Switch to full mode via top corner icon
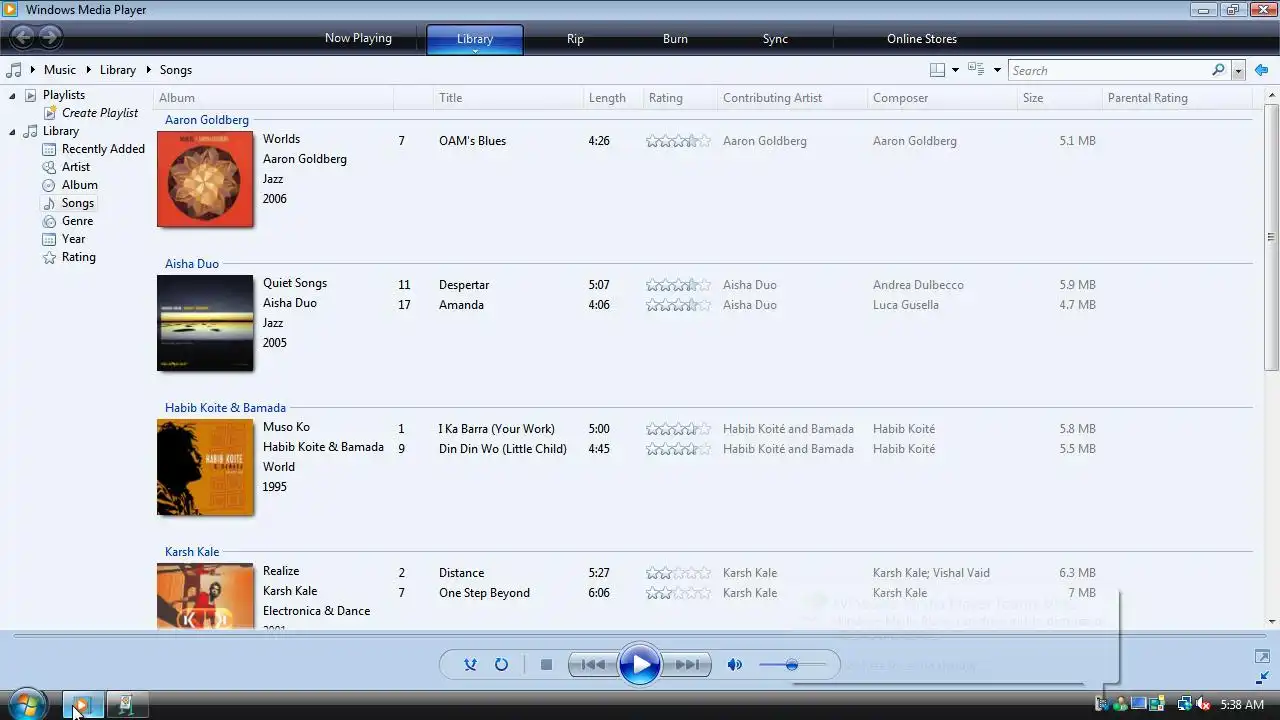Image resolution: width=1280 pixels, height=720 pixels. click(1262, 656)
